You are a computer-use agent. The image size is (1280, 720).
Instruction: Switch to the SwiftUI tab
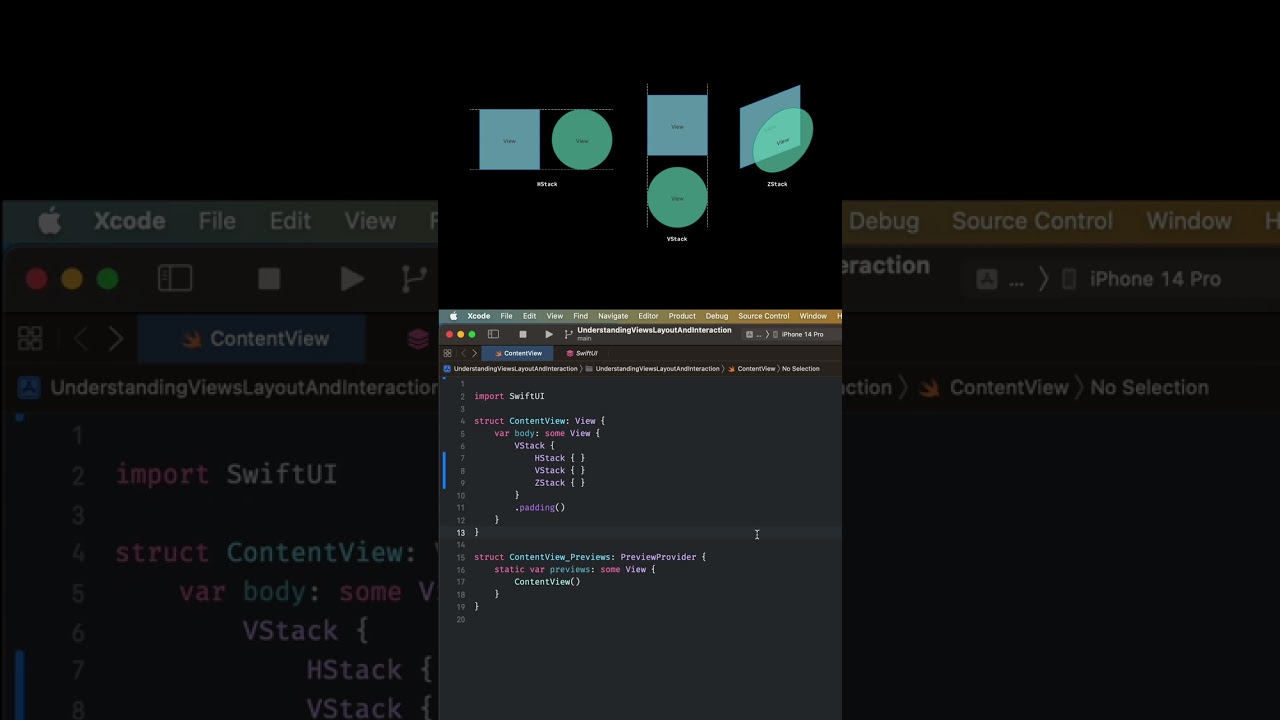(582, 353)
